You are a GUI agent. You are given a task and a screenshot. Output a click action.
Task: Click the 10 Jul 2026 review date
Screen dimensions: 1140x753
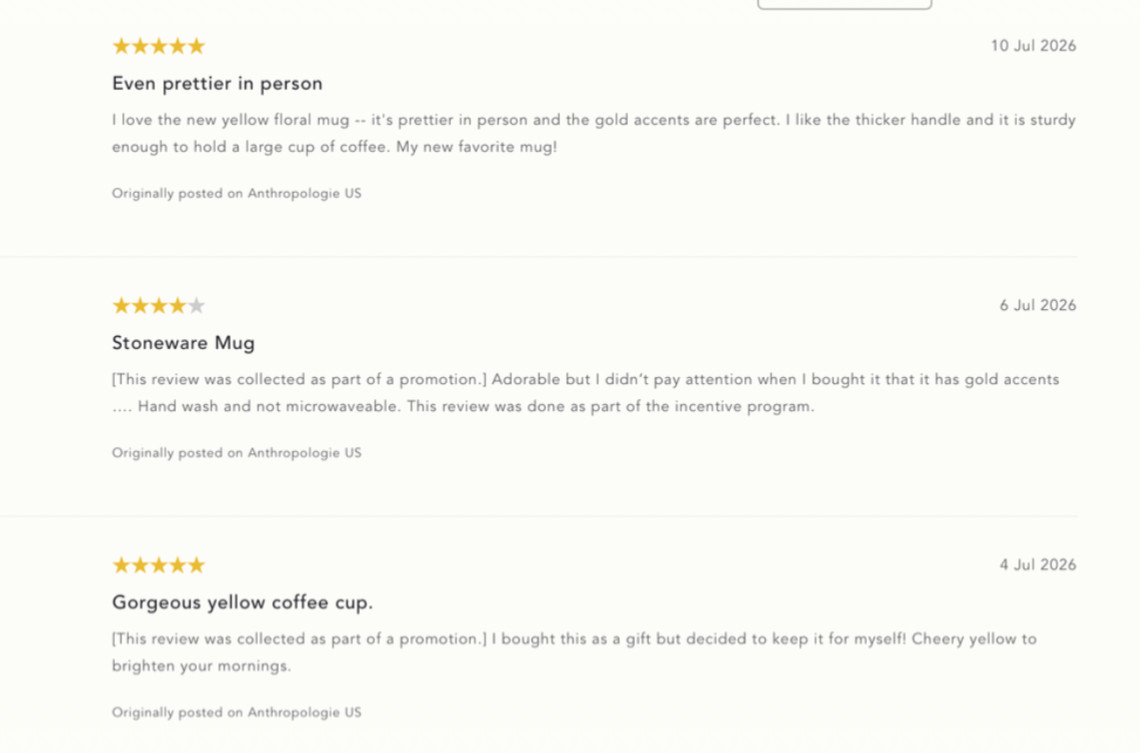[1033, 46]
